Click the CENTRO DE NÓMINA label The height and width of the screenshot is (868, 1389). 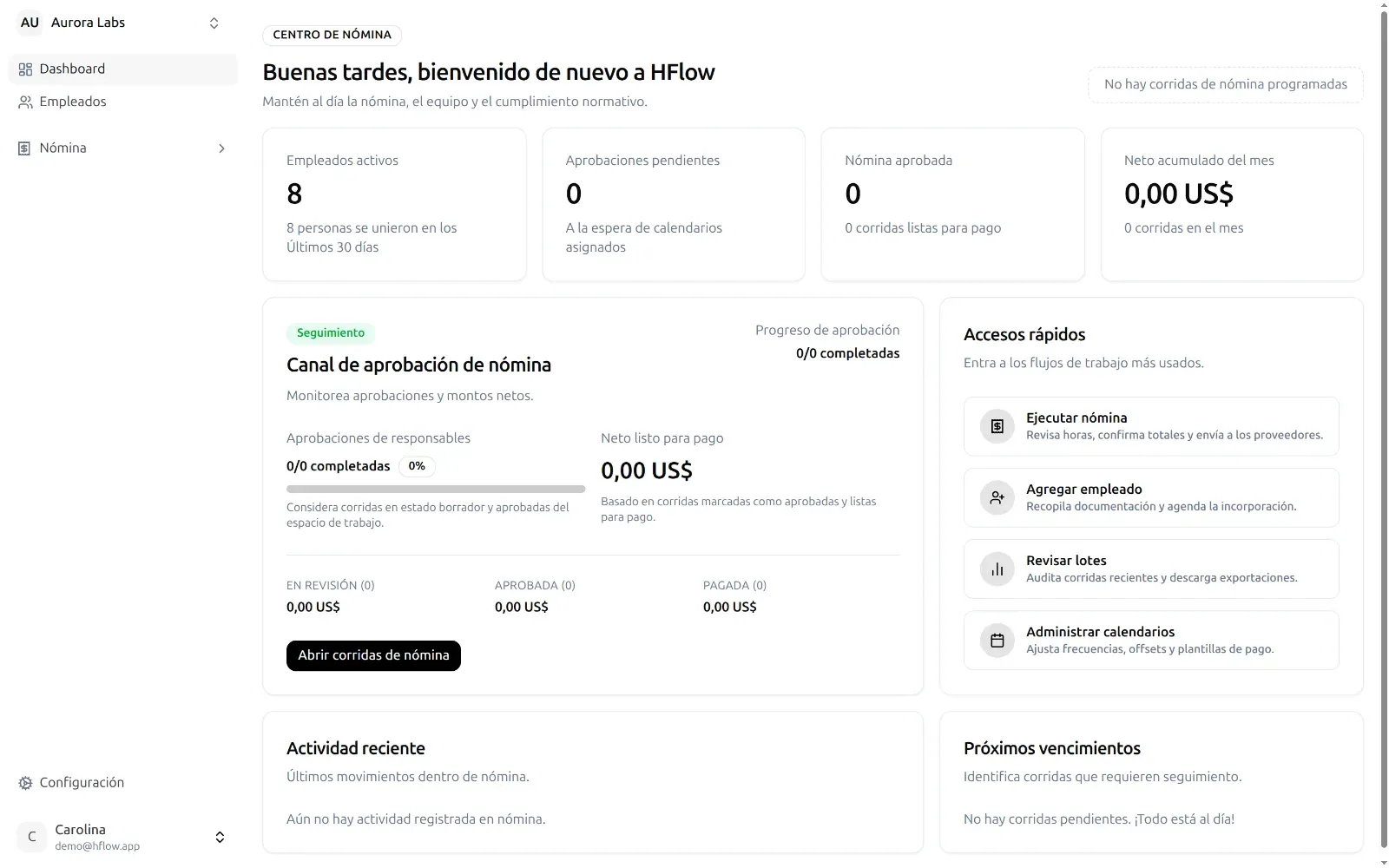coord(332,35)
